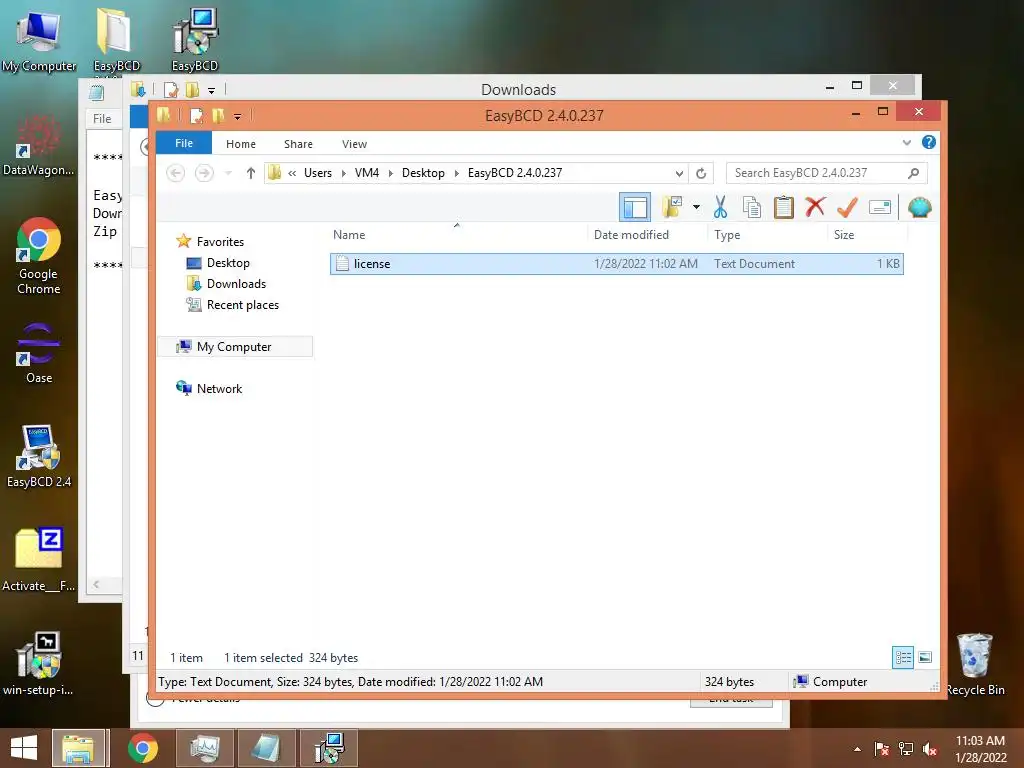This screenshot has height=768, width=1024.
Task: Click the orange checkmark Properties icon
Action: coord(847,208)
